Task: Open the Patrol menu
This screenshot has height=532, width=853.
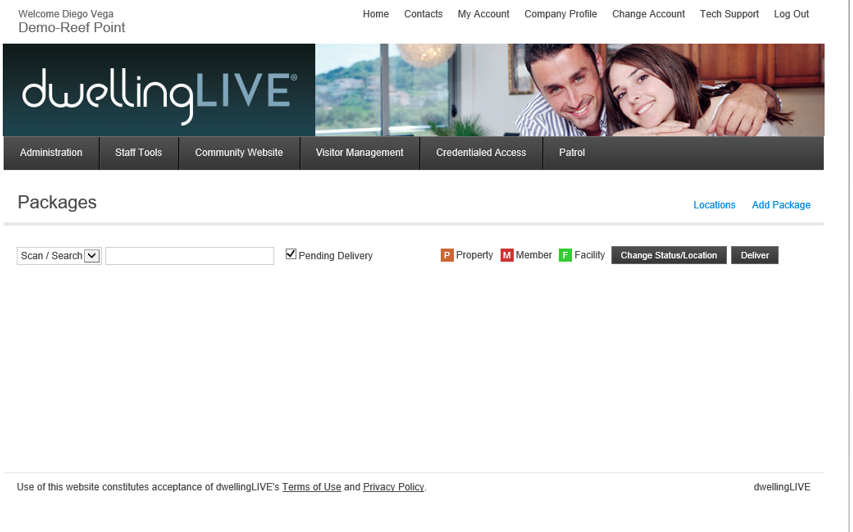Action: coord(572,153)
